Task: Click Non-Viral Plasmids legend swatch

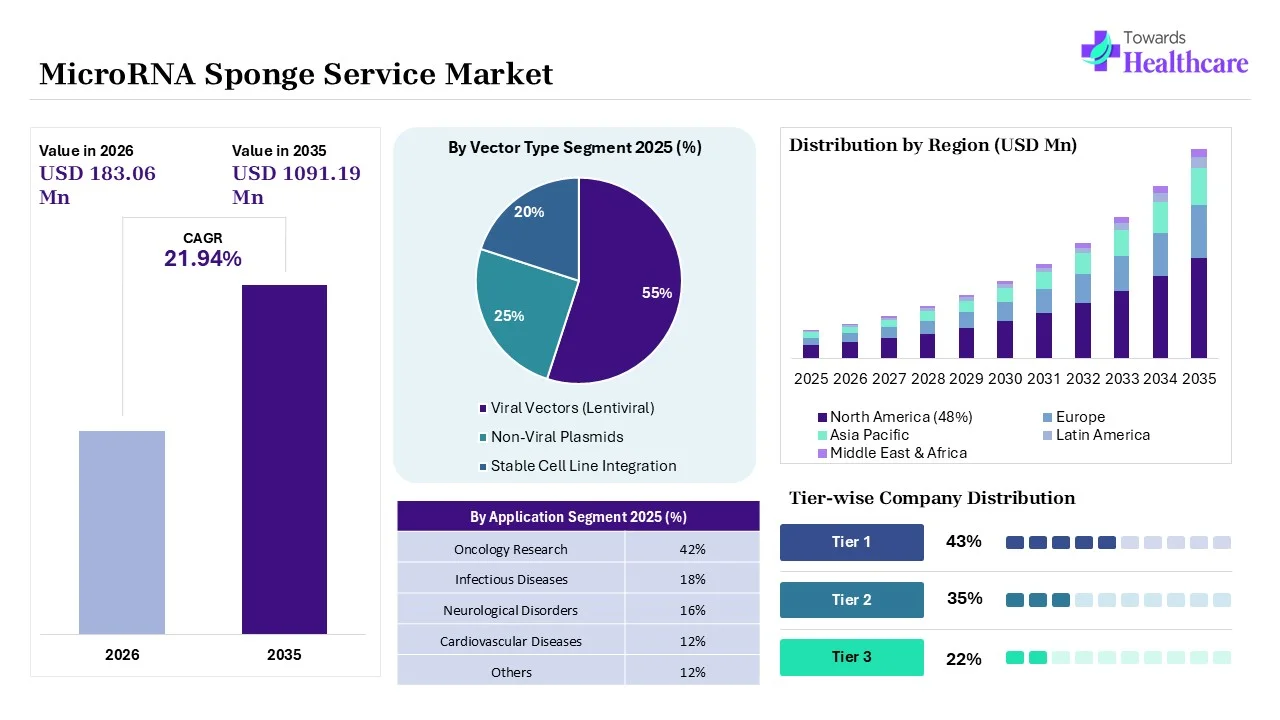Action: click(x=483, y=437)
